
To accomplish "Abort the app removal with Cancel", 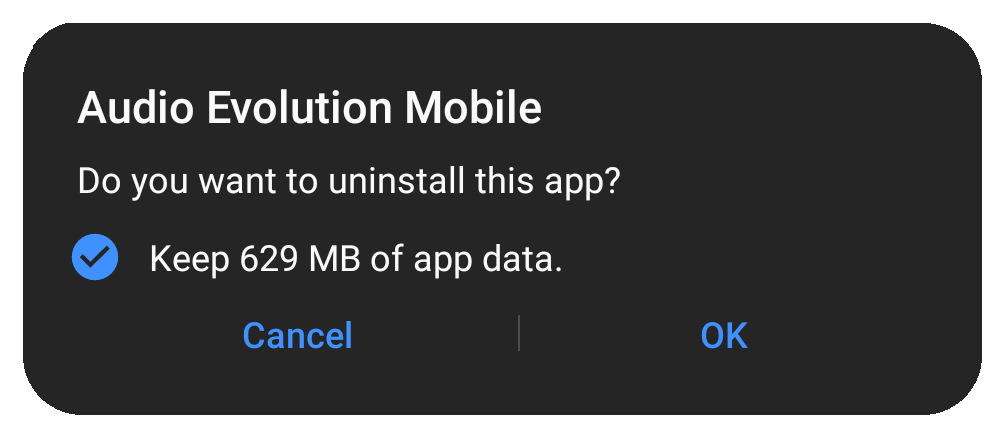I will tap(297, 335).
